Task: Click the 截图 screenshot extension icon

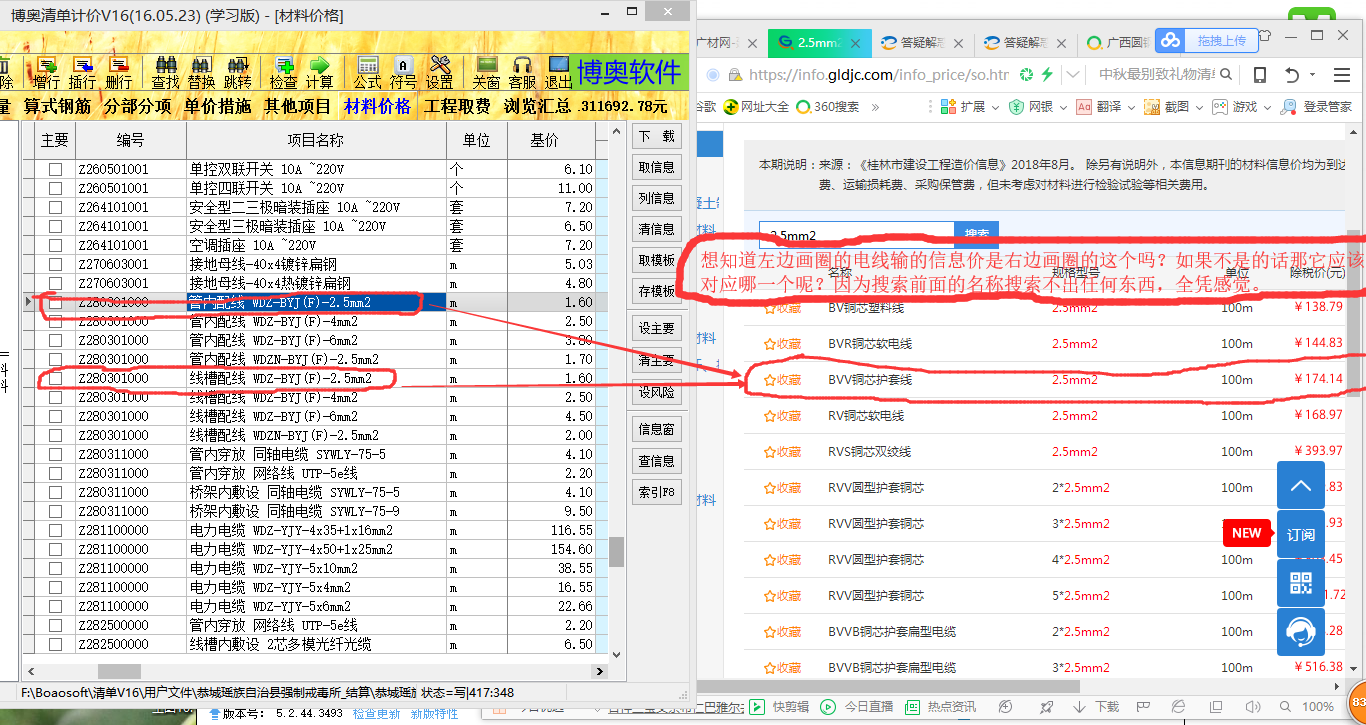Action: 1151,106
